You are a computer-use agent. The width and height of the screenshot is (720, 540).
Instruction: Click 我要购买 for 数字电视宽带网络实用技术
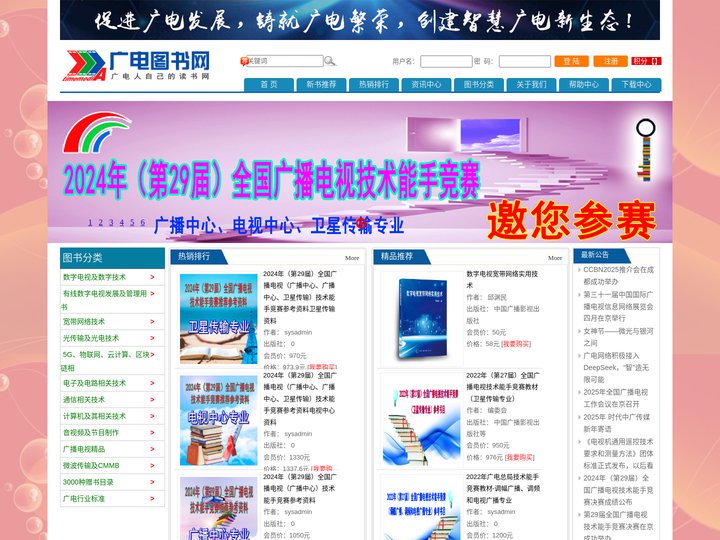tap(516, 344)
